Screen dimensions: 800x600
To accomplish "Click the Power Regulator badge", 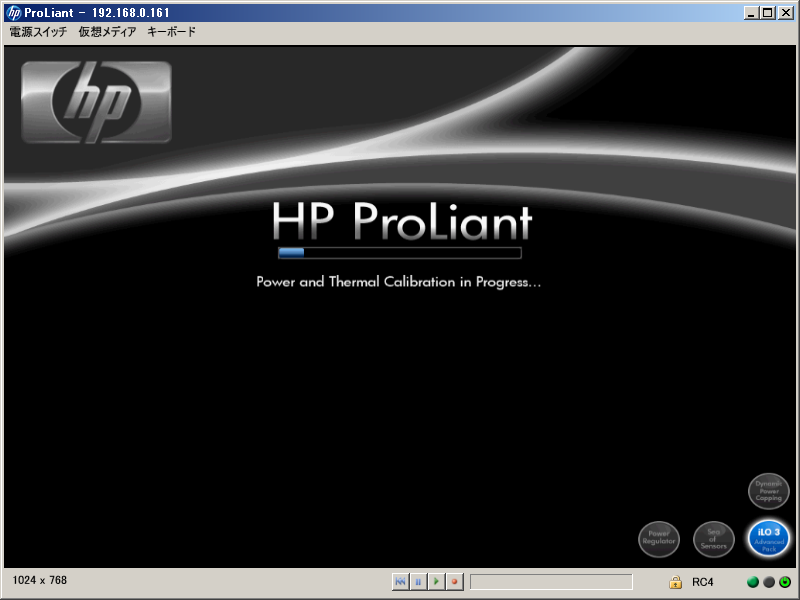I will pos(659,539).
